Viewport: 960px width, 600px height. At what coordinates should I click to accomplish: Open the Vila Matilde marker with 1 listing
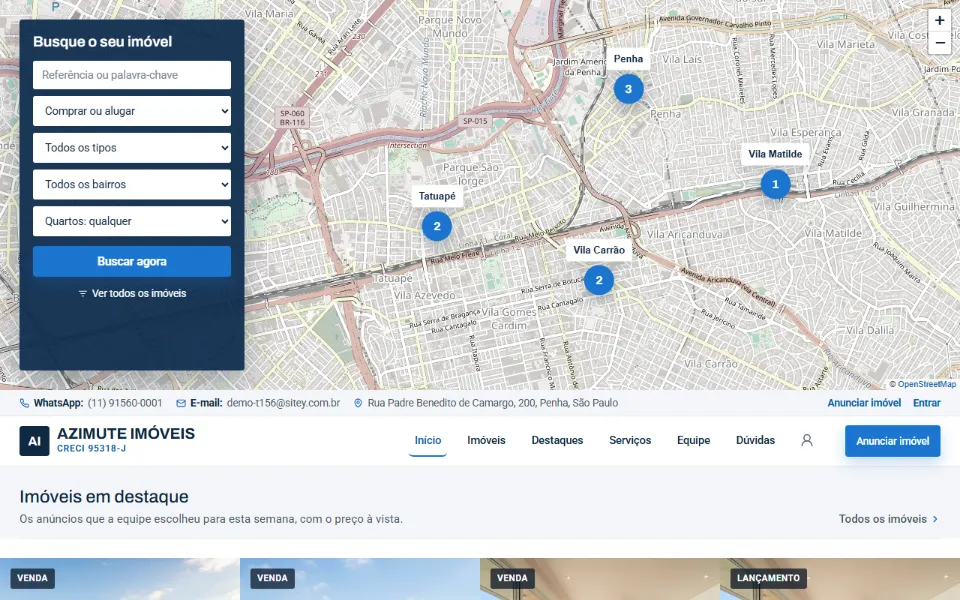click(x=775, y=184)
